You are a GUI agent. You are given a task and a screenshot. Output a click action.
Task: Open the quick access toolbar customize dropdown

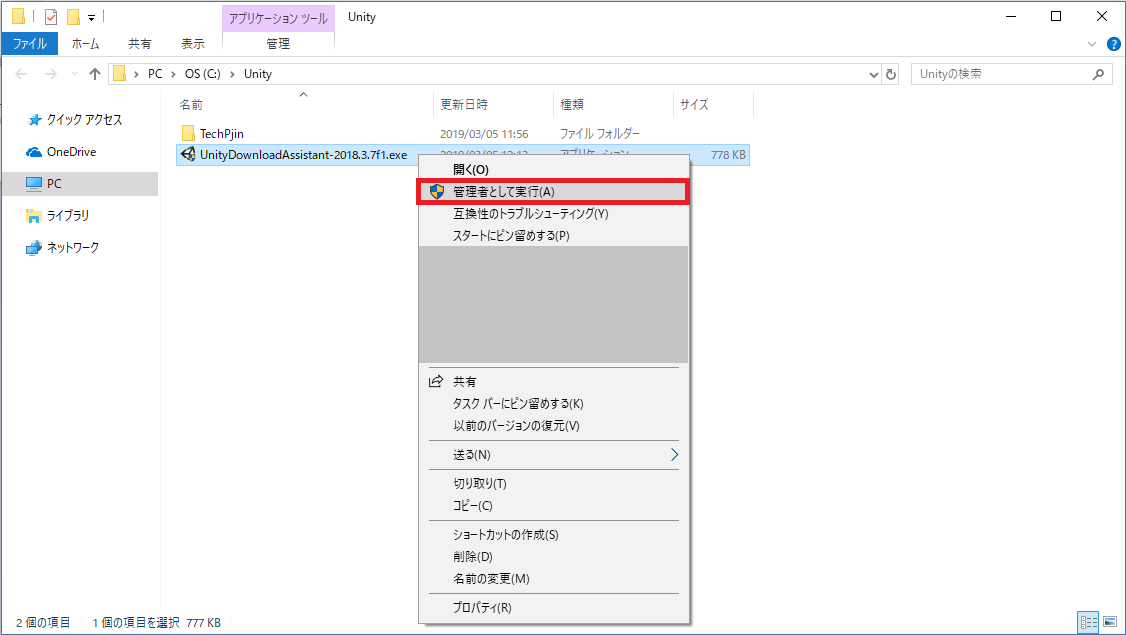click(91, 17)
